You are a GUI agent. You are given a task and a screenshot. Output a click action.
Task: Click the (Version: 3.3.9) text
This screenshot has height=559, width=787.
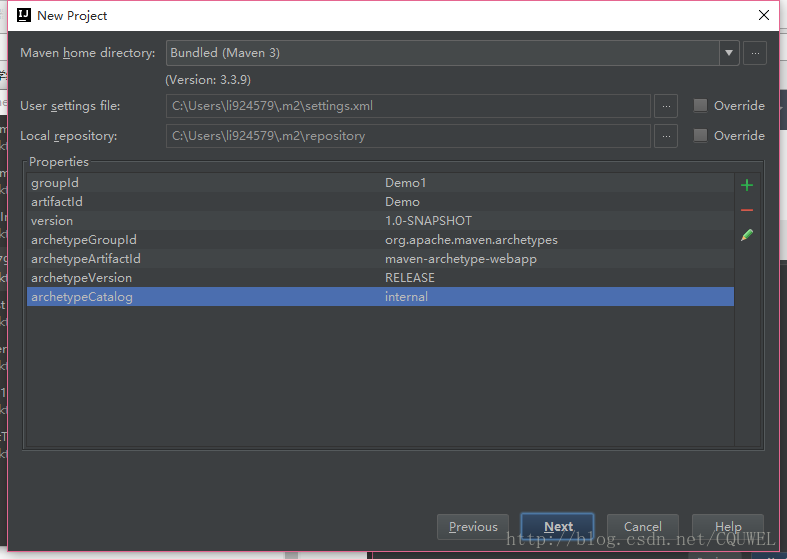pos(208,80)
